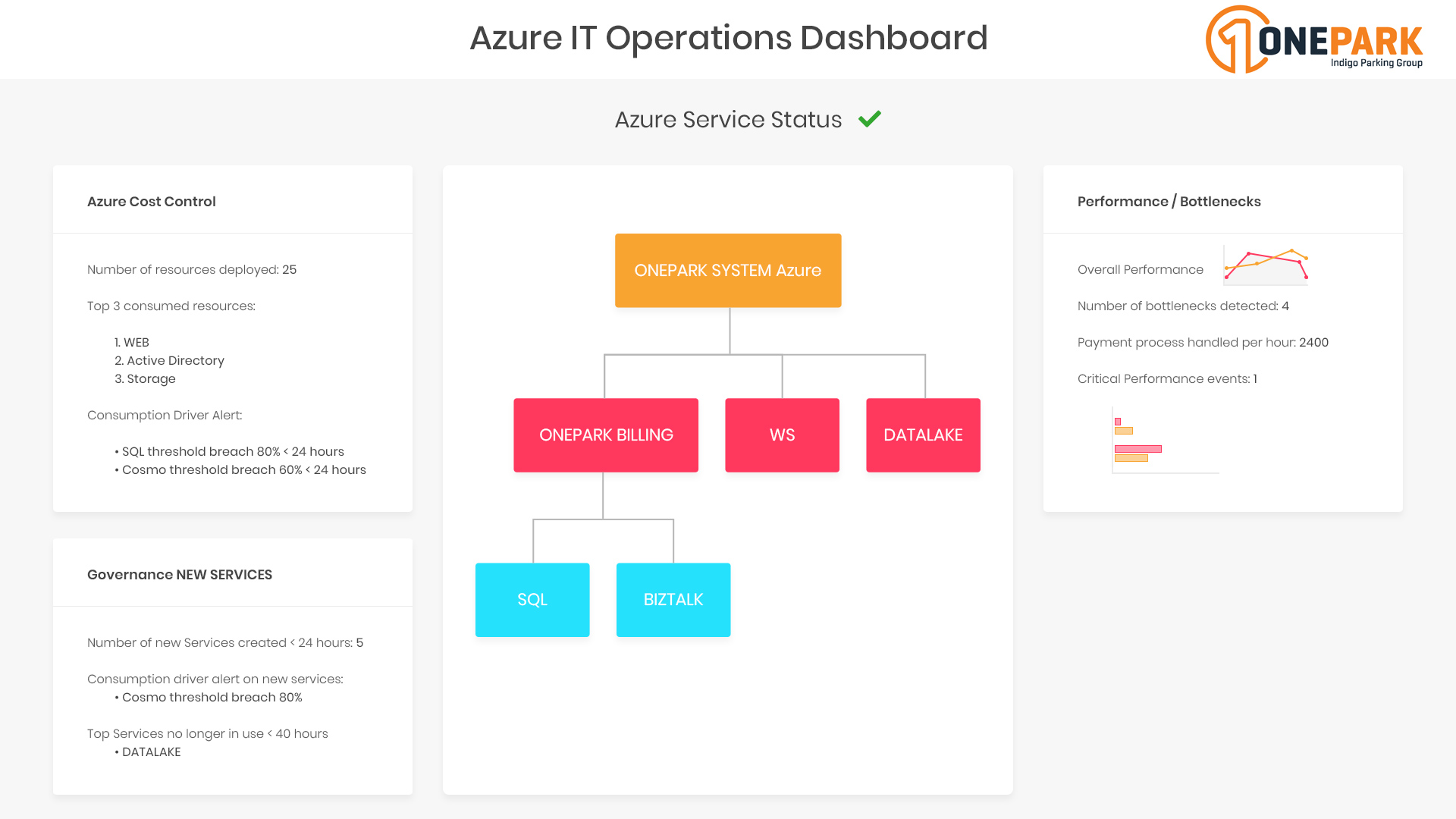Open the Overall Performance line chart
This screenshot has height=819, width=1456.
pos(1266,265)
